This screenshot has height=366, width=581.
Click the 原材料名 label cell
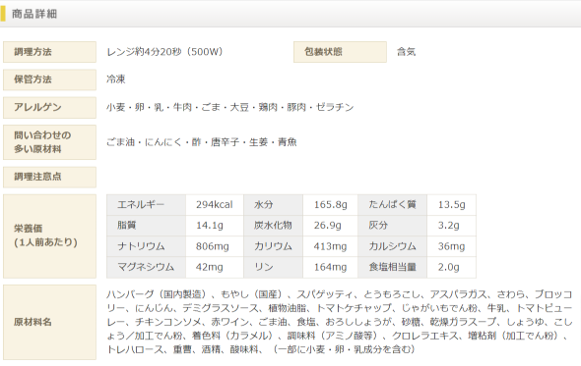(x=50, y=322)
